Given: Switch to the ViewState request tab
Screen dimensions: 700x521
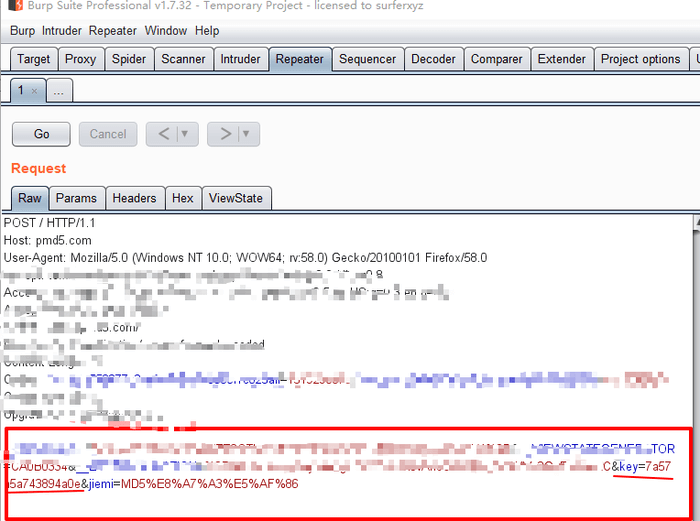Looking at the screenshot, I should 236,198.
